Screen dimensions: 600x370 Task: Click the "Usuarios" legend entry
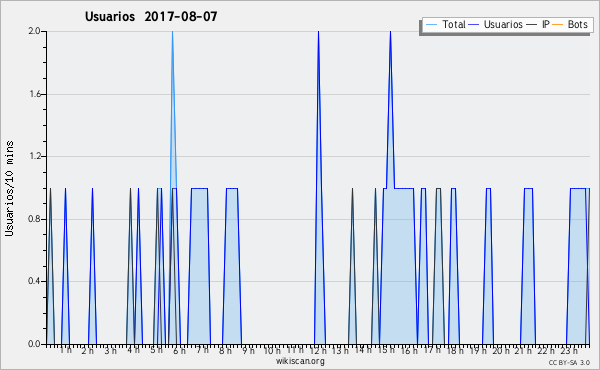click(x=496, y=24)
